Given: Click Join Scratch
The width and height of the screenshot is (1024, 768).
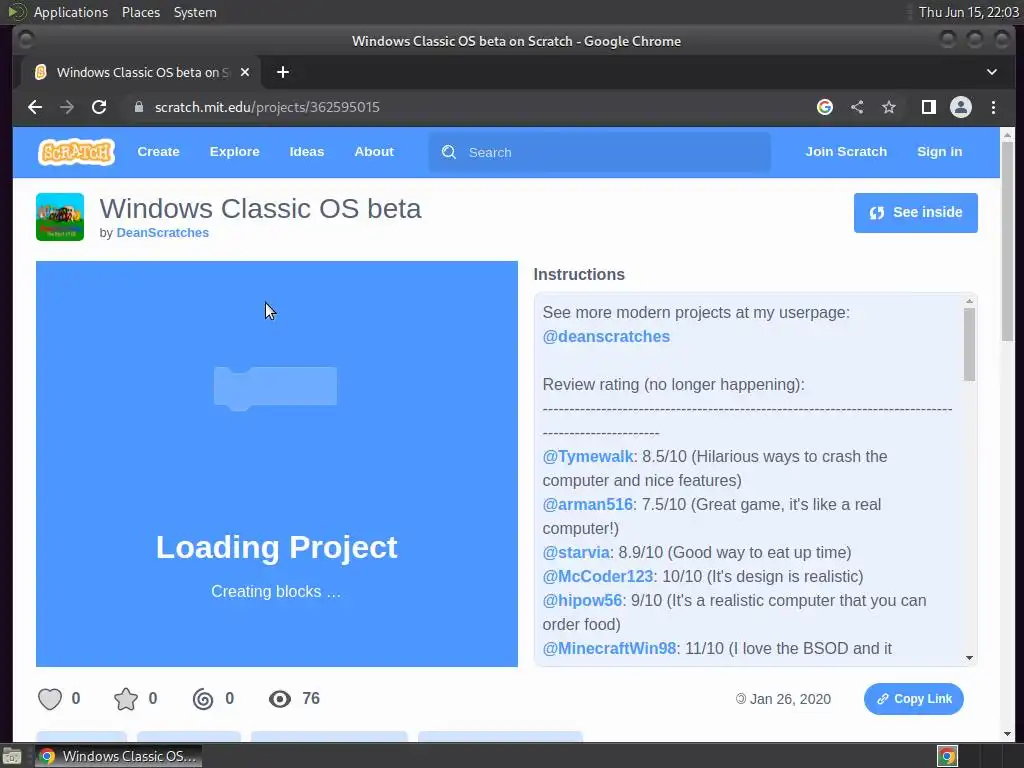Looking at the screenshot, I should pos(846,152).
